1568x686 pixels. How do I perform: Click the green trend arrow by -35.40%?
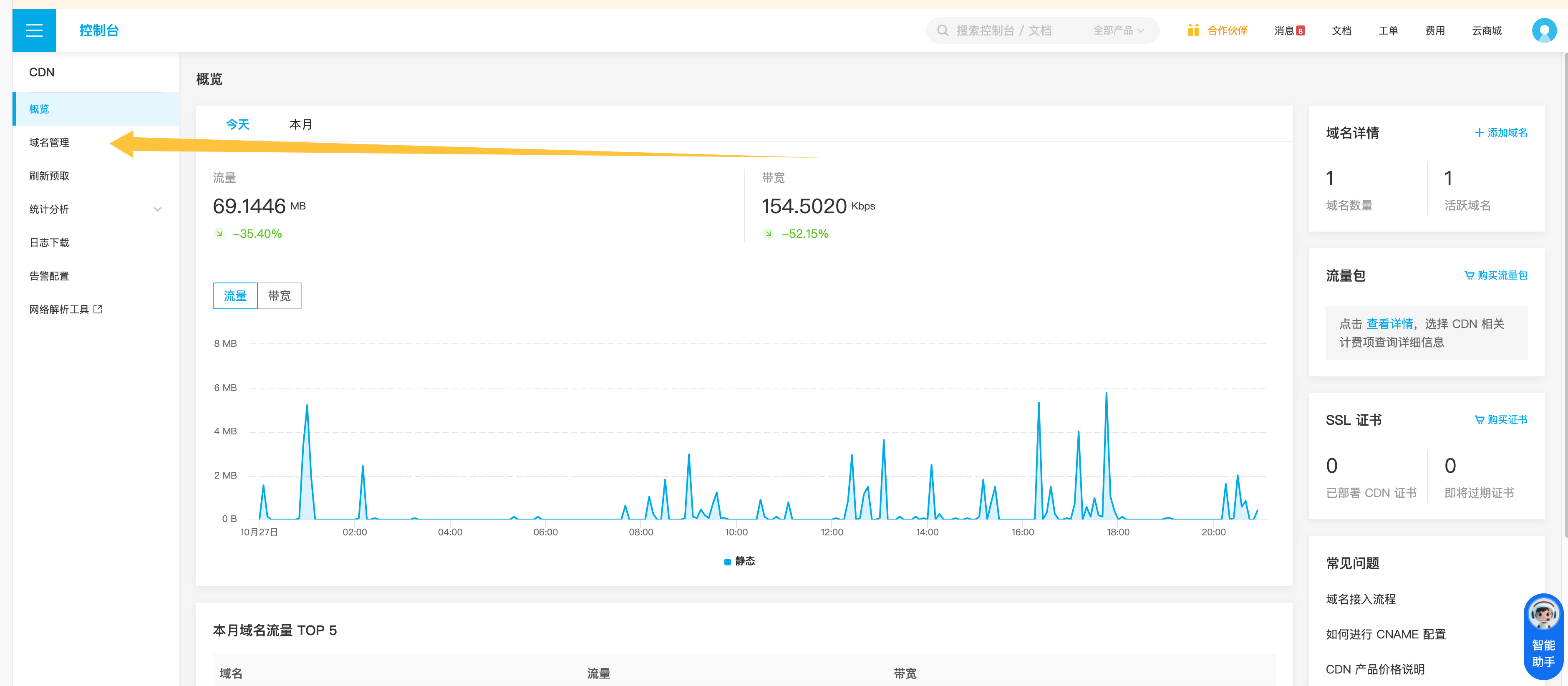pos(219,234)
